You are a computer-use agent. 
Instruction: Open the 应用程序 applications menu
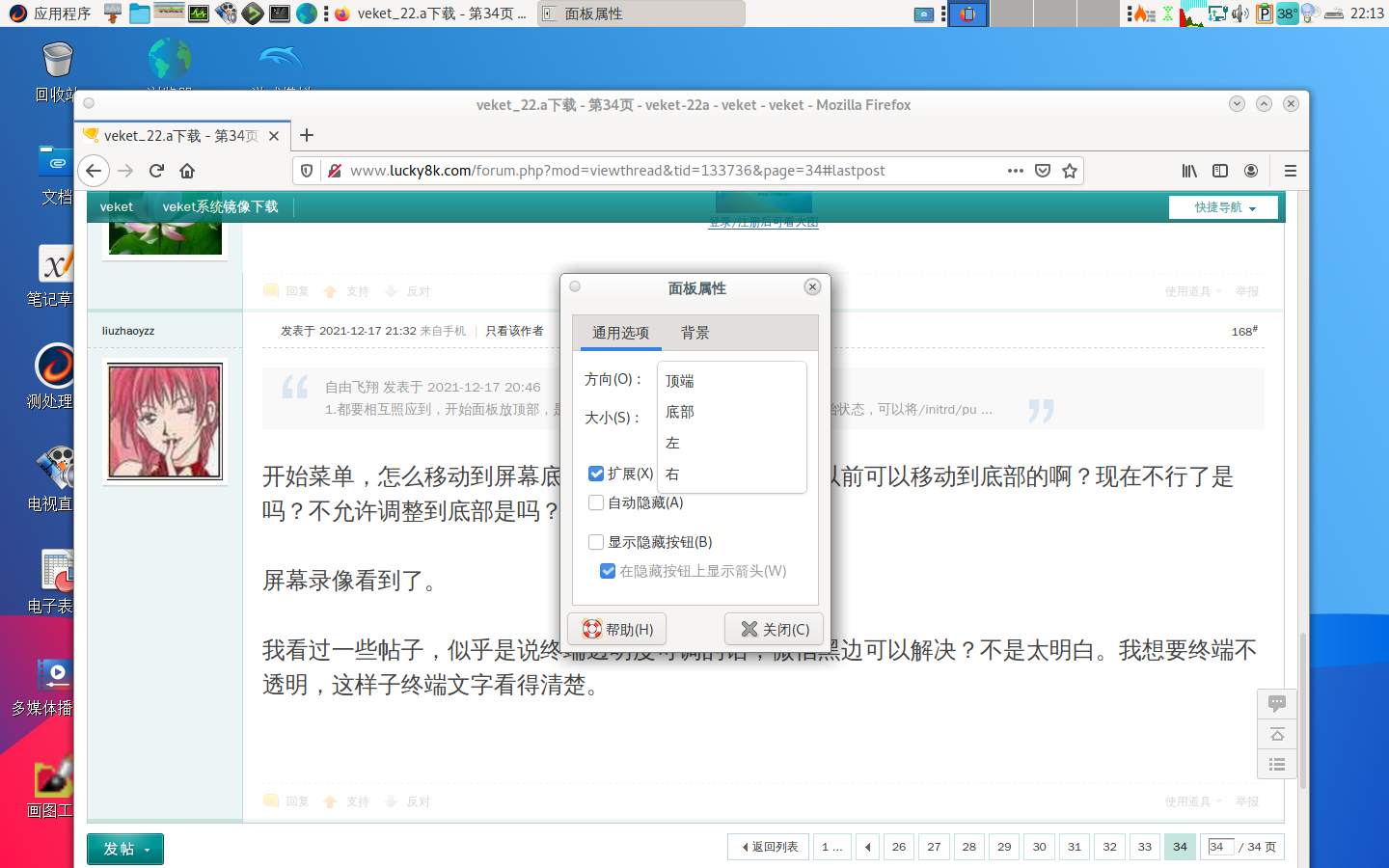(x=50, y=14)
